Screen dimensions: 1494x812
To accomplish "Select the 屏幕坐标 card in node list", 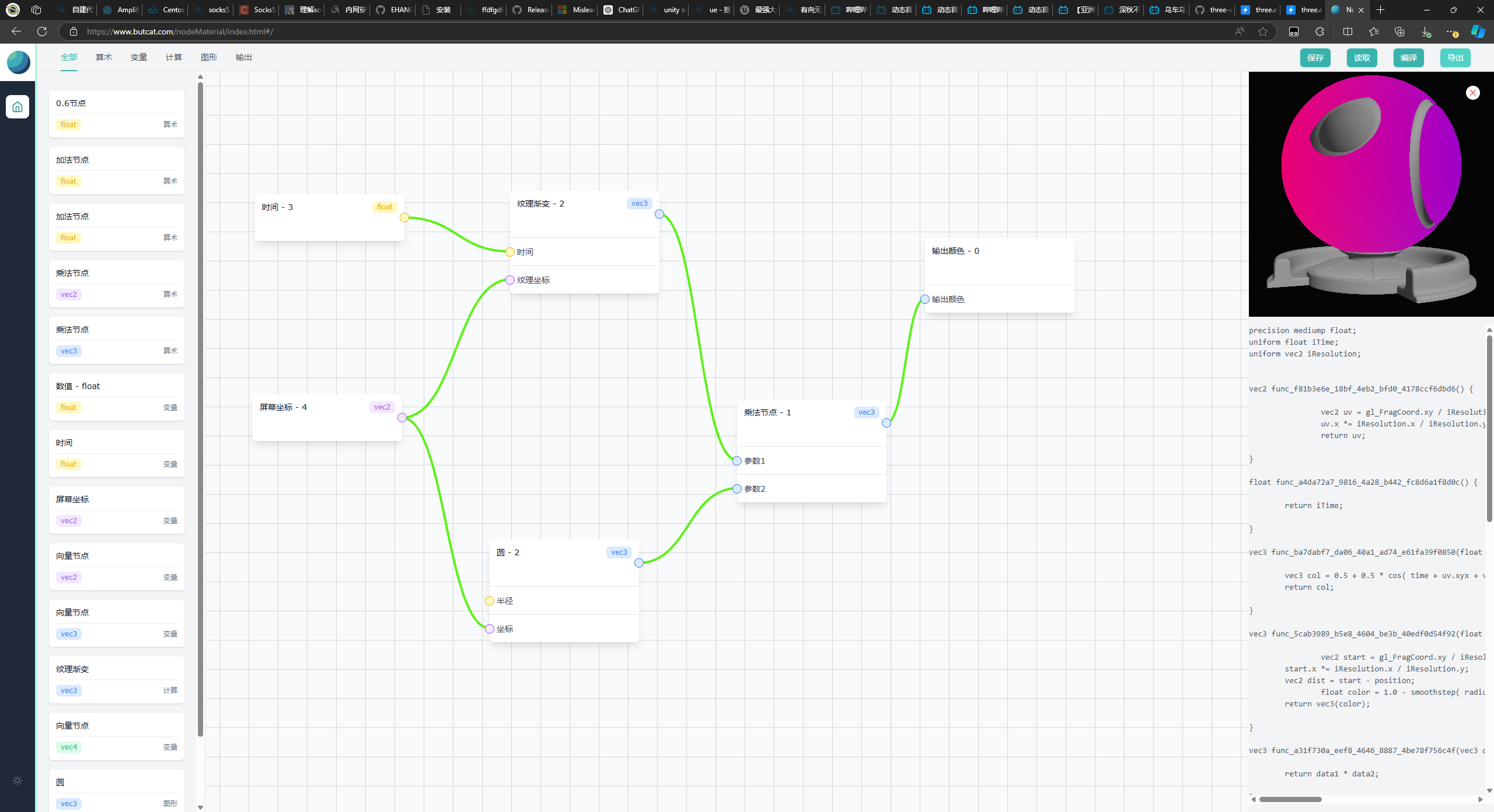I will tap(117, 510).
